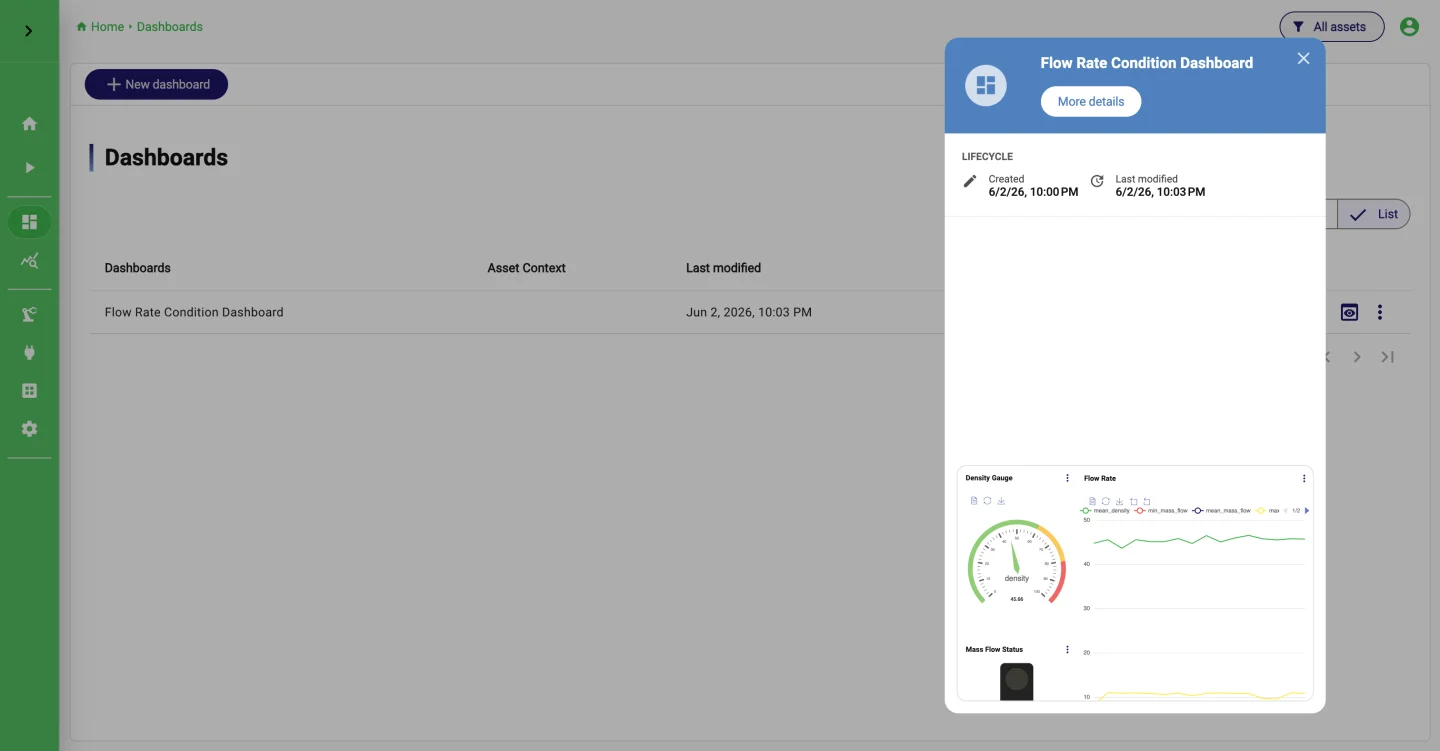
Task: Open the Mass Flow Status widget options menu
Action: tap(1068, 650)
